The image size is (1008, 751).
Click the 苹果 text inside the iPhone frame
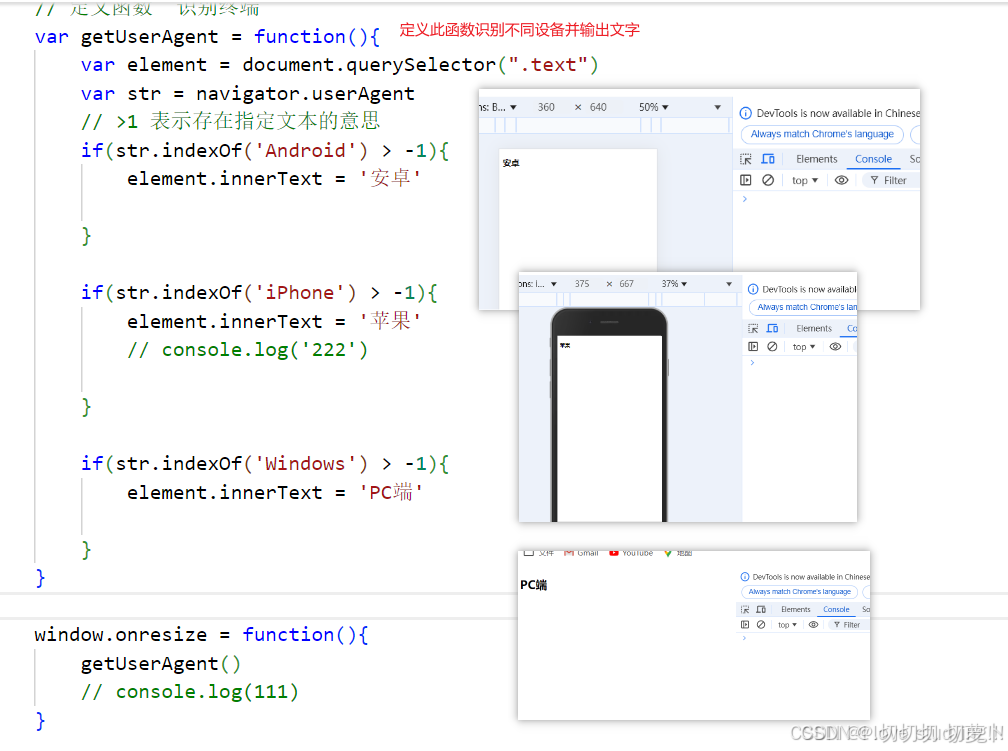click(x=565, y=346)
